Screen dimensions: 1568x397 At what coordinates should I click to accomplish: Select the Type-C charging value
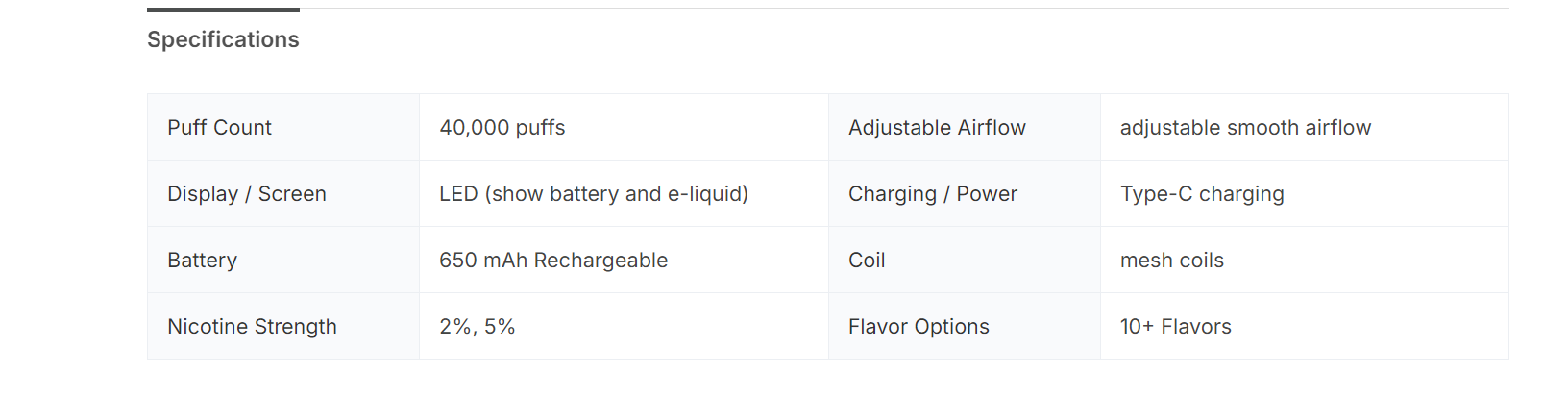(x=1202, y=194)
